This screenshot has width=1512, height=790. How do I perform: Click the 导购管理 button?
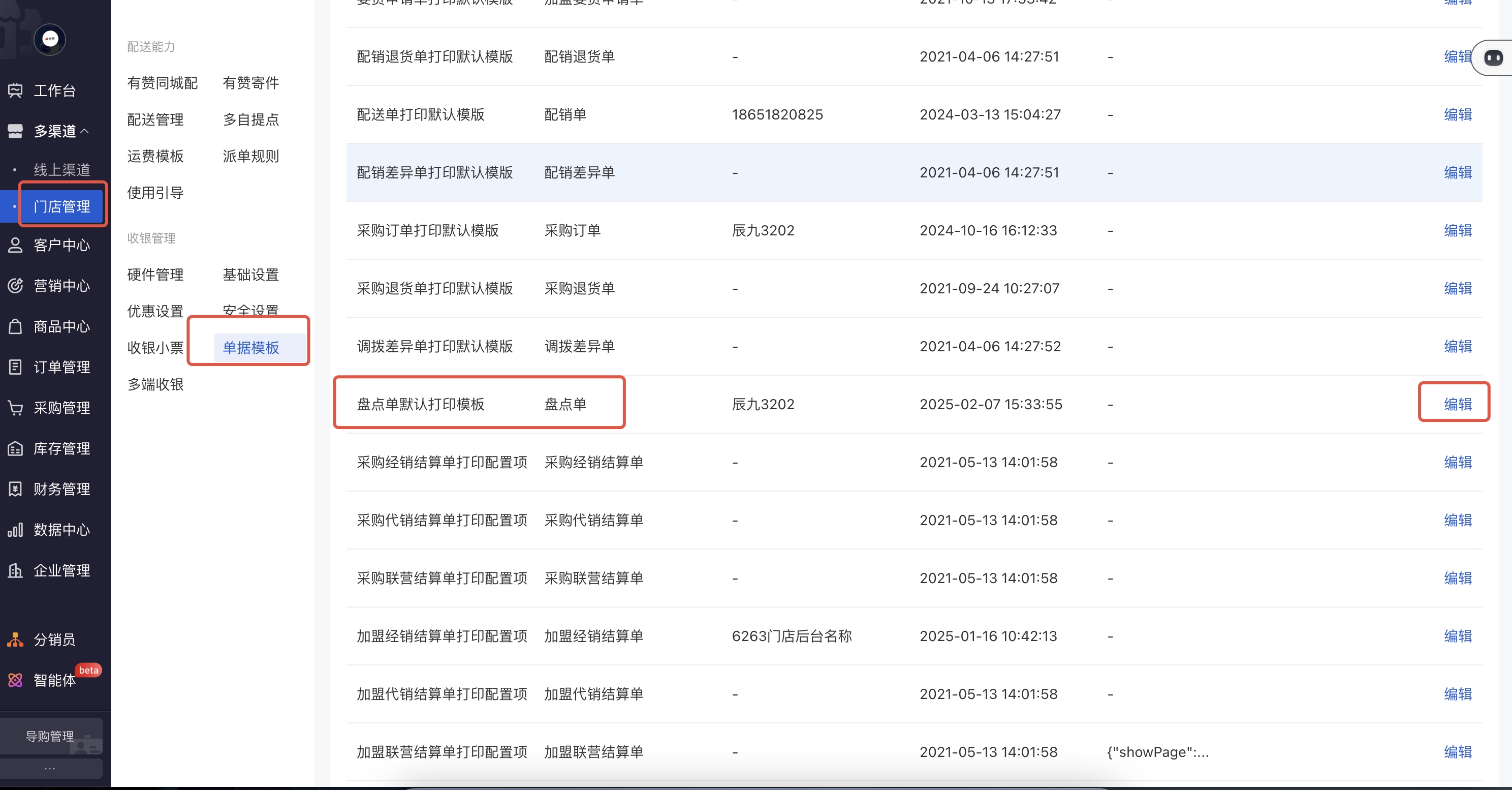pyautogui.click(x=50, y=736)
